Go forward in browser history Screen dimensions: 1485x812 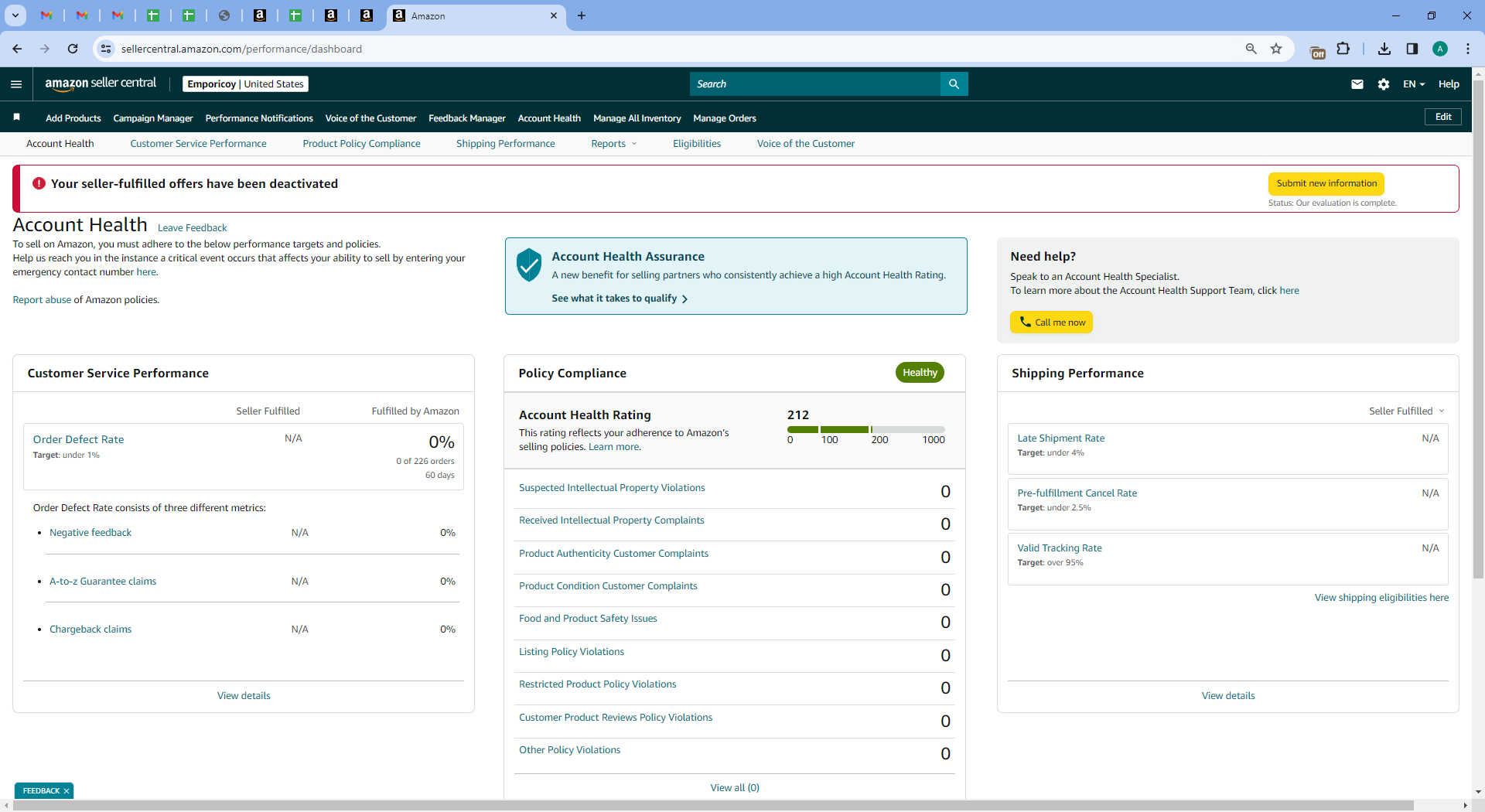click(45, 49)
